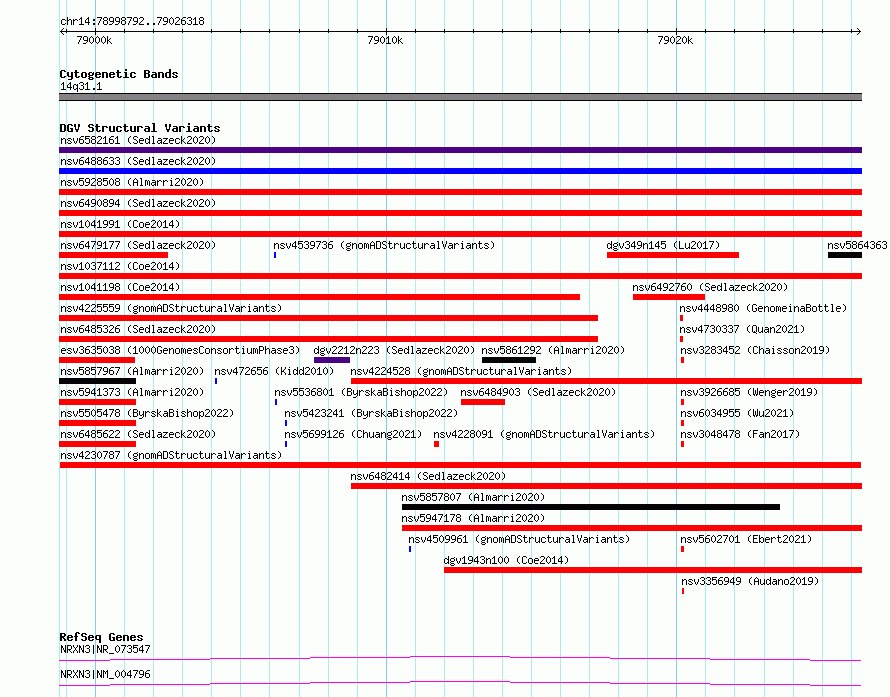
Task: Open nsv6488633 (Sedlazeck2020) variant
Action: [x=138, y=161]
